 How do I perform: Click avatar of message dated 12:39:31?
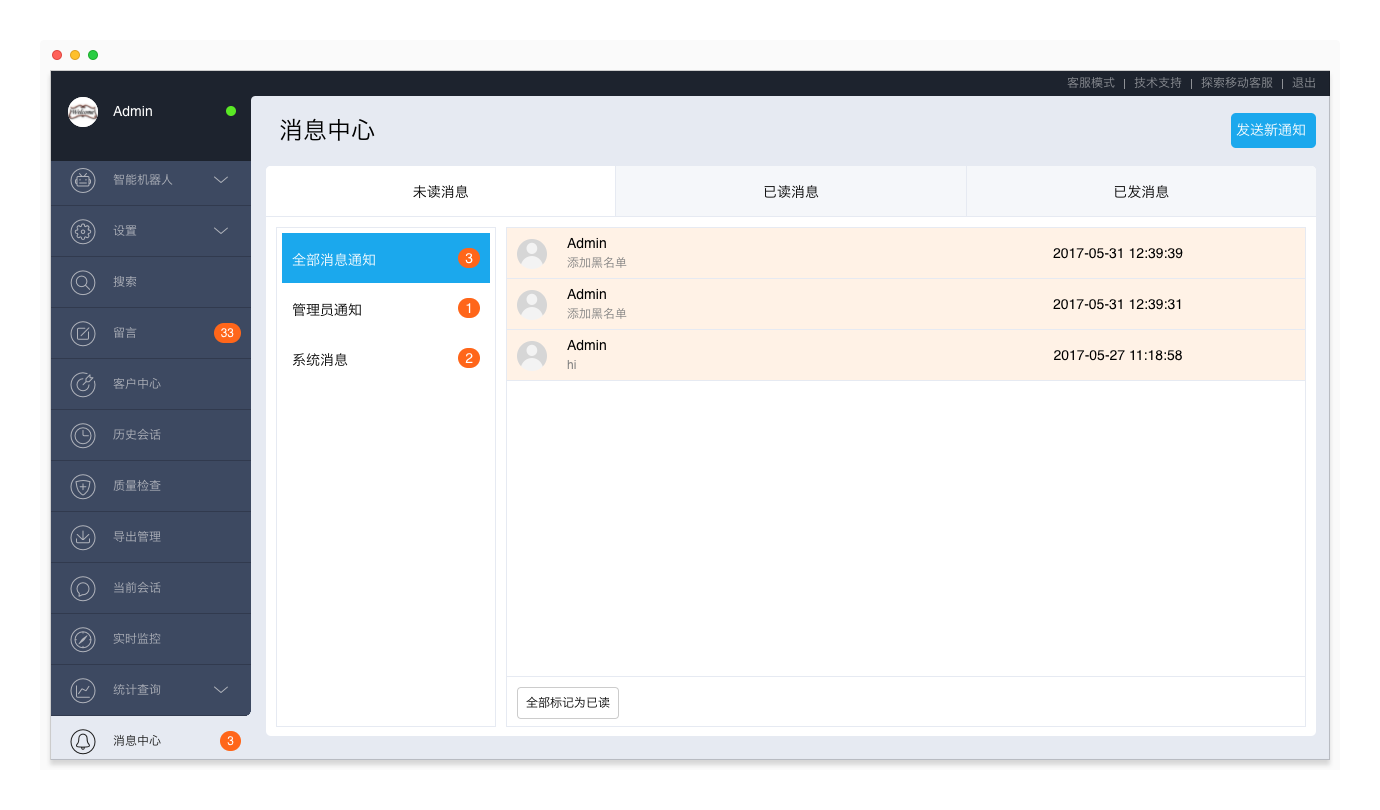(x=532, y=305)
